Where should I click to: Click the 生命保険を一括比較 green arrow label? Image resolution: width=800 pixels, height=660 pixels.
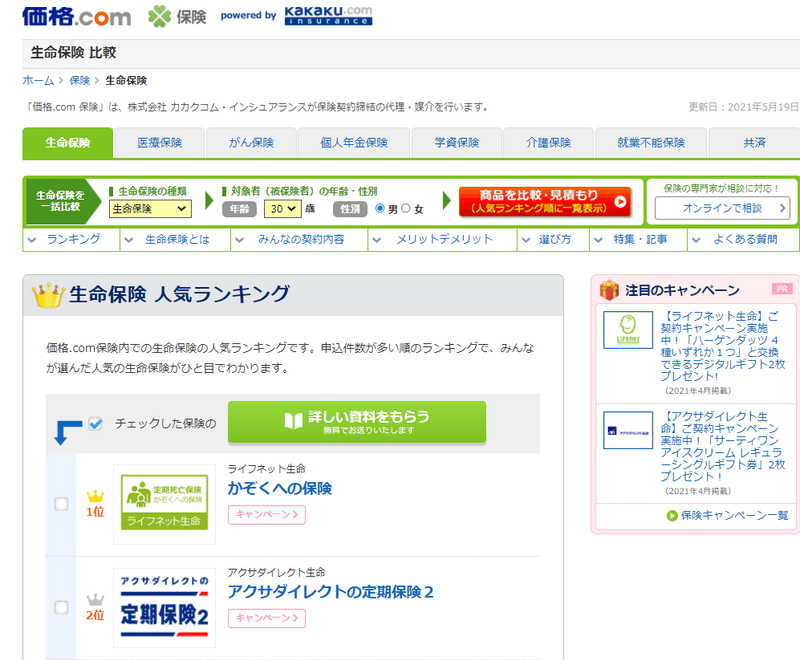point(62,201)
